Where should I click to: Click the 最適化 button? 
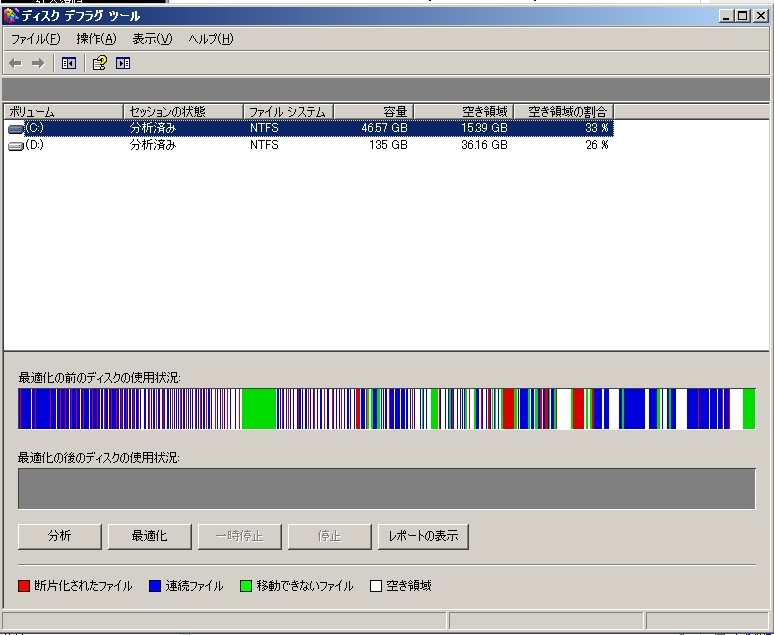tap(150, 536)
